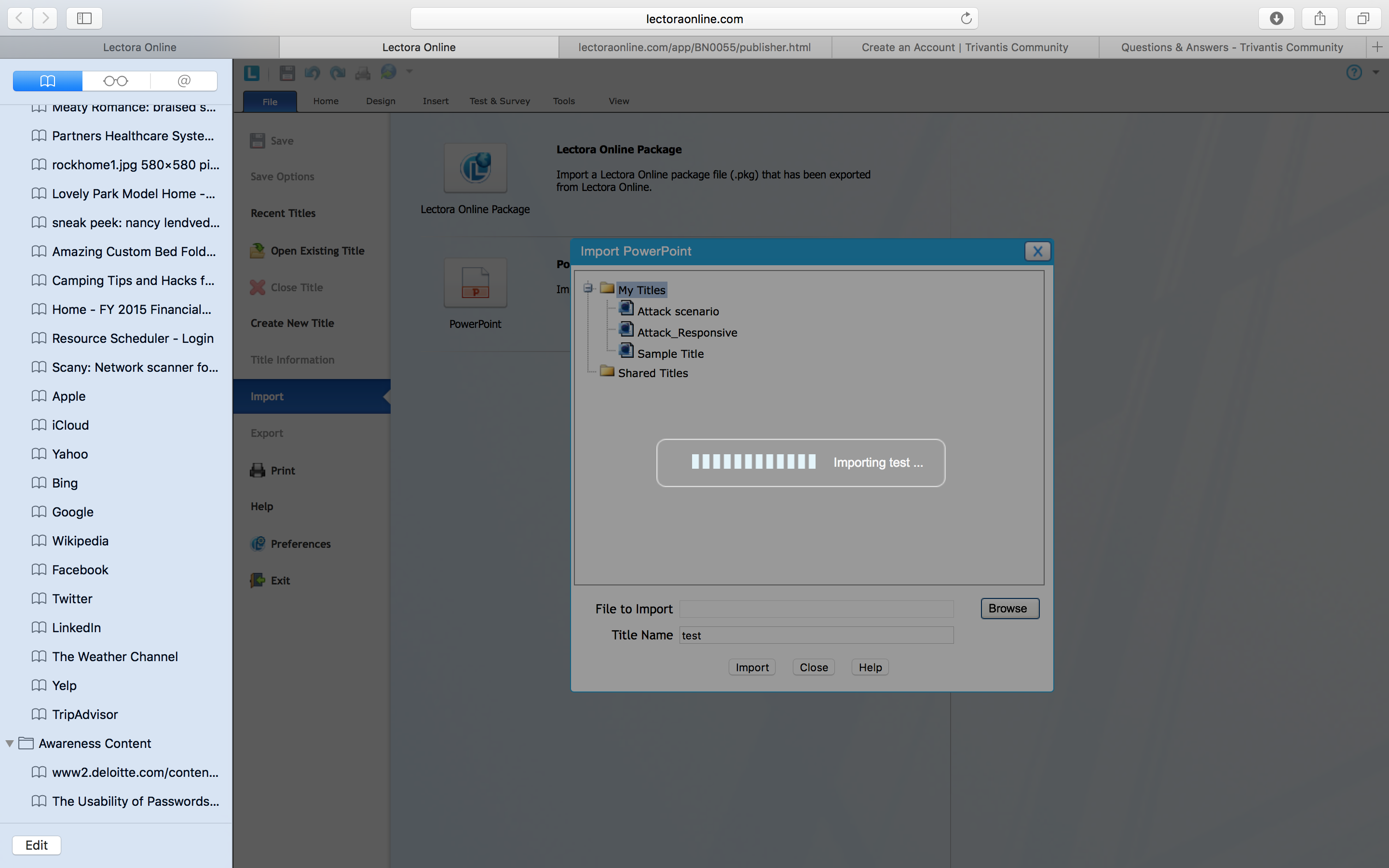The image size is (1389, 868).
Task: Switch to the Design ribbon tab
Action: pyautogui.click(x=381, y=101)
